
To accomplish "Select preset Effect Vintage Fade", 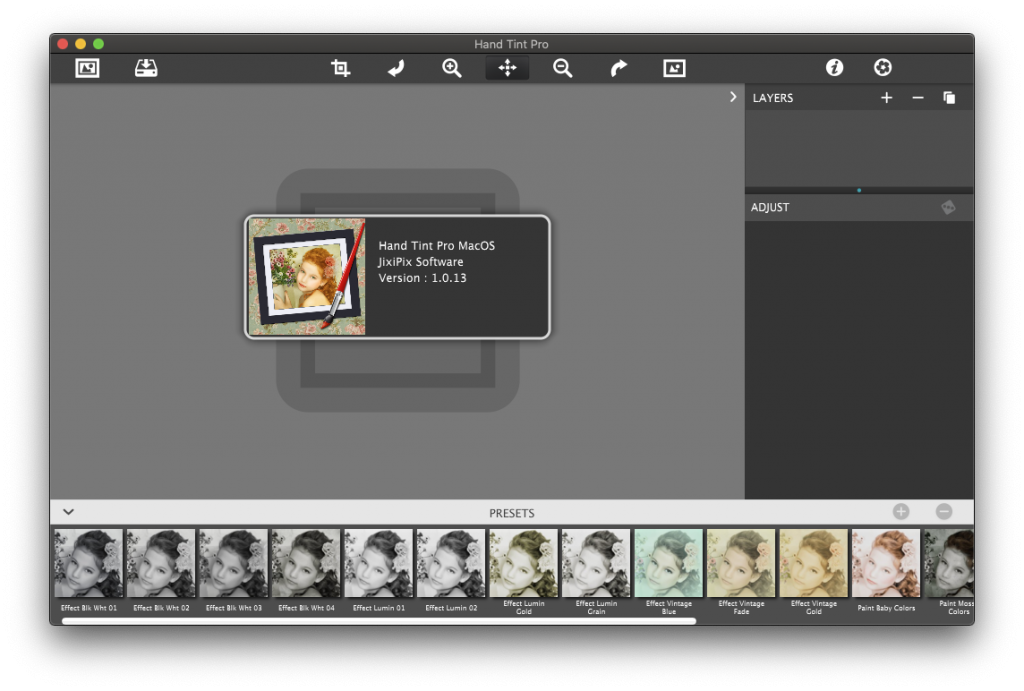I will 741,571.
